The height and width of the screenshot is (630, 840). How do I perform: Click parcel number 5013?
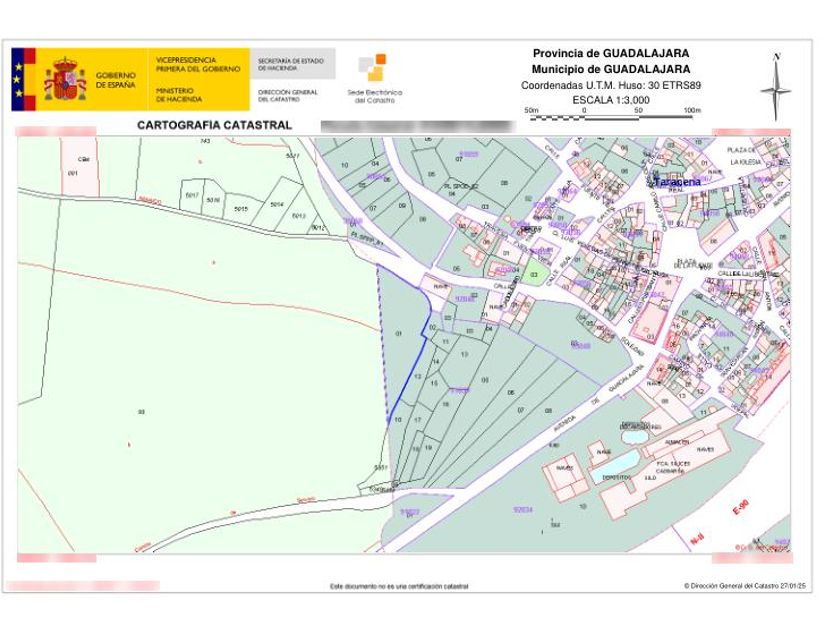[x=298, y=216]
